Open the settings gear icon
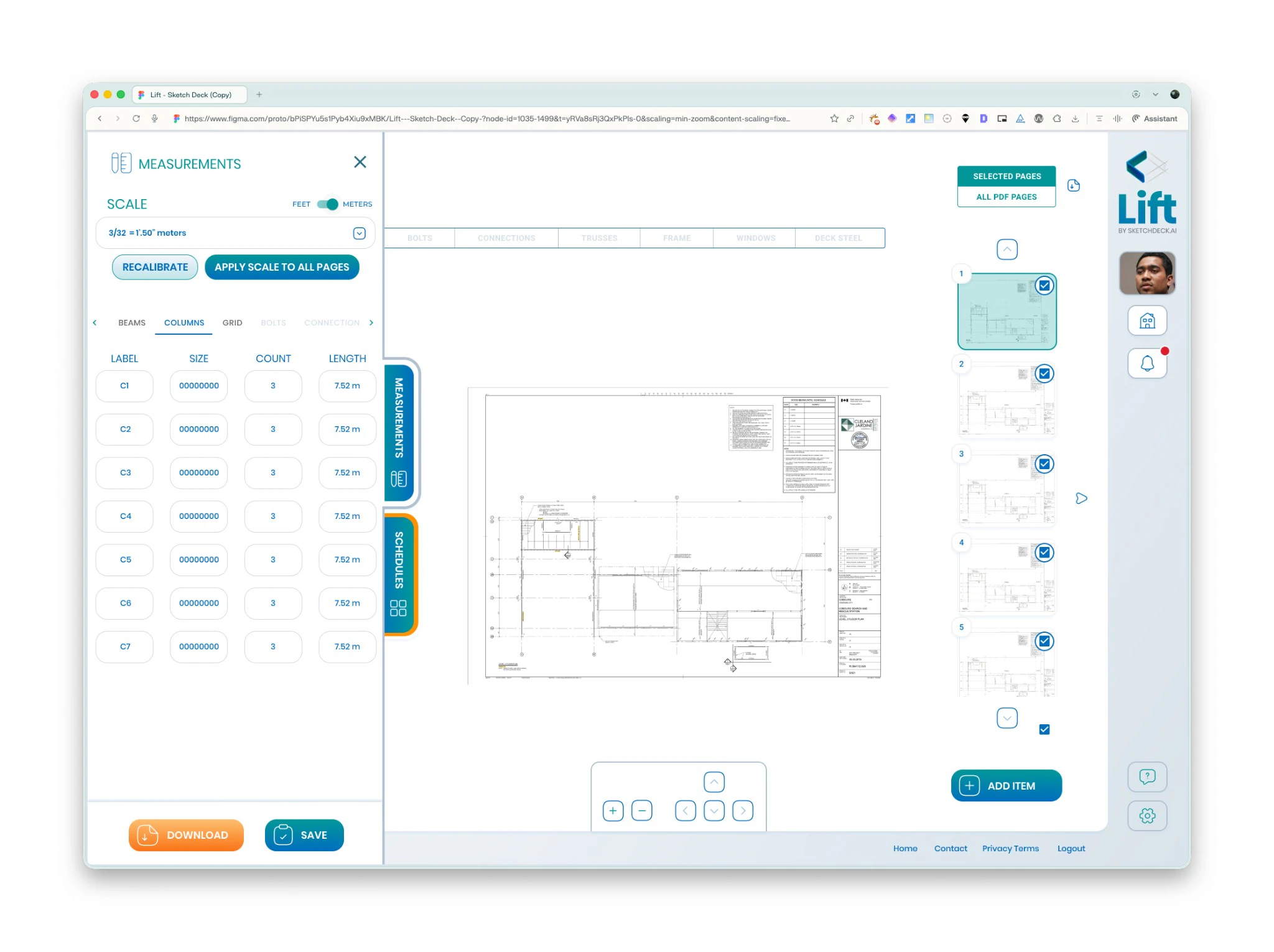 pos(1147,816)
